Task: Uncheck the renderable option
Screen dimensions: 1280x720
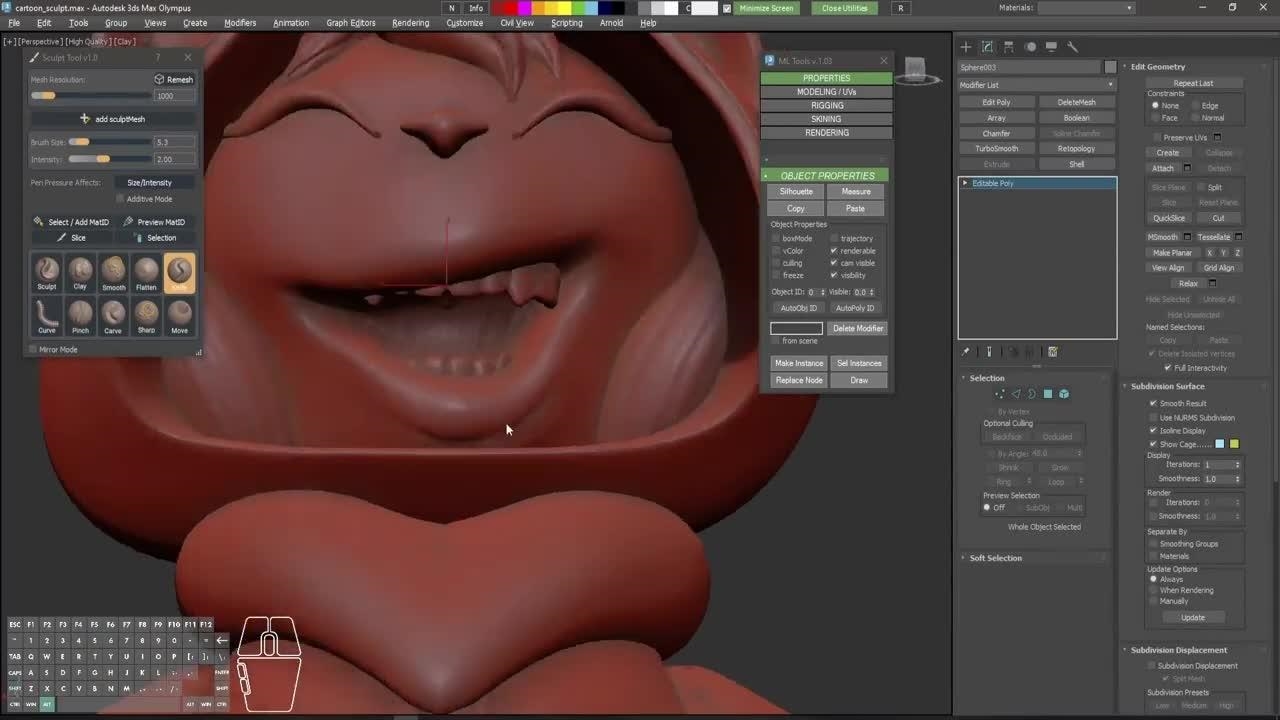Action: pyautogui.click(x=834, y=251)
